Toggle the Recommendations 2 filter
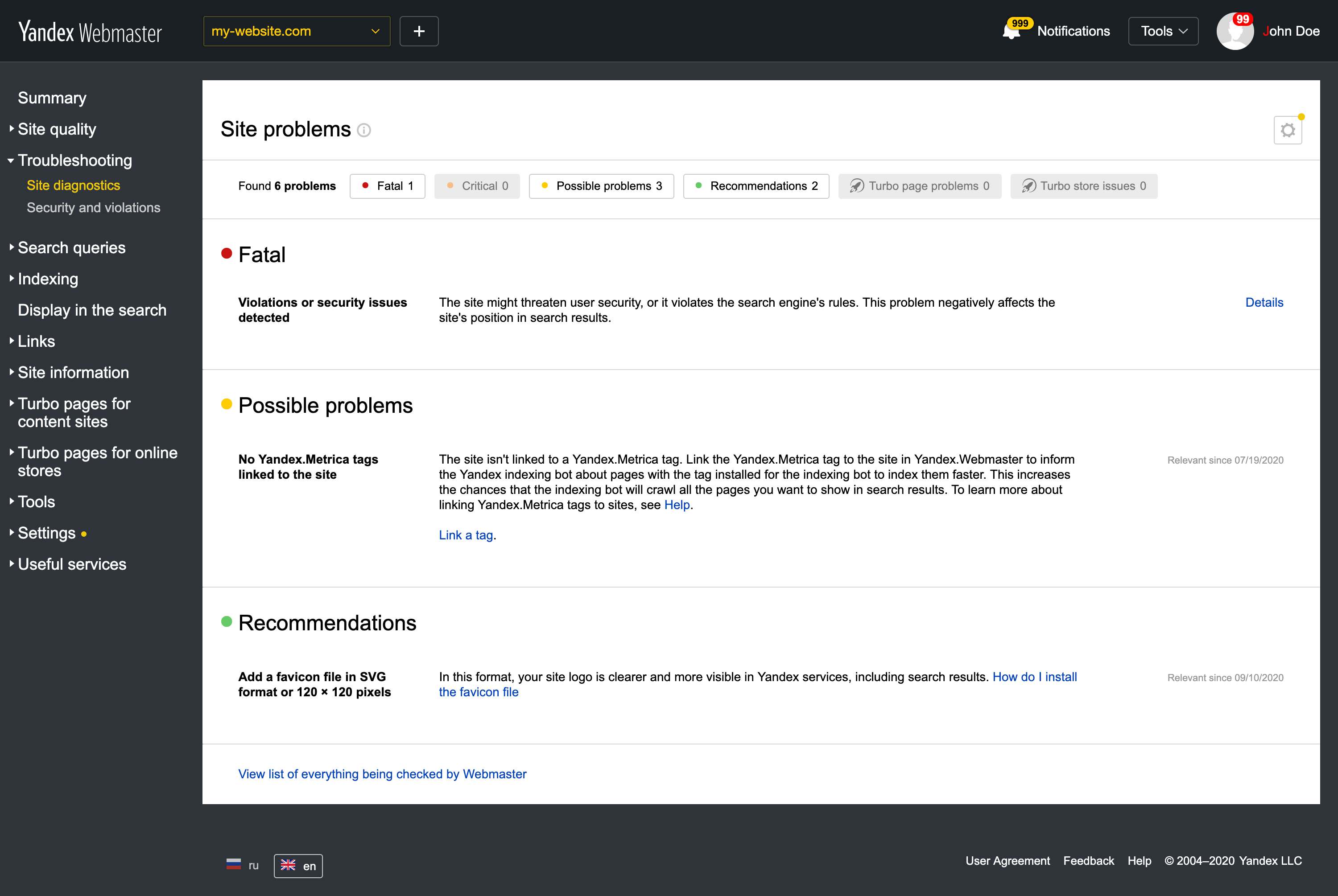The width and height of the screenshot is (1338, 896). pyautogui.click(x=756, y=186)
